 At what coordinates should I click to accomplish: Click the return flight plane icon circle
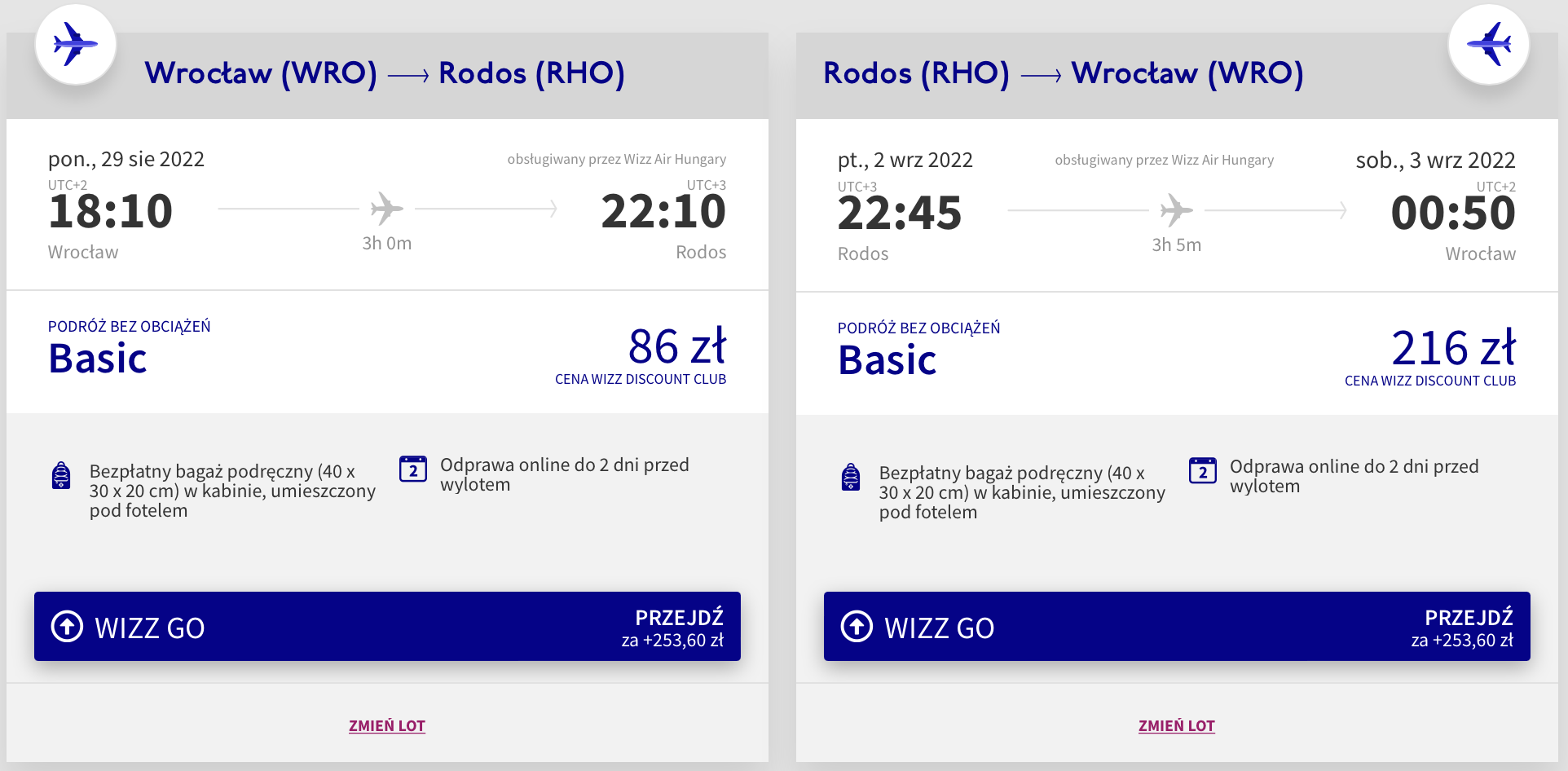[x=1489, y=44]
